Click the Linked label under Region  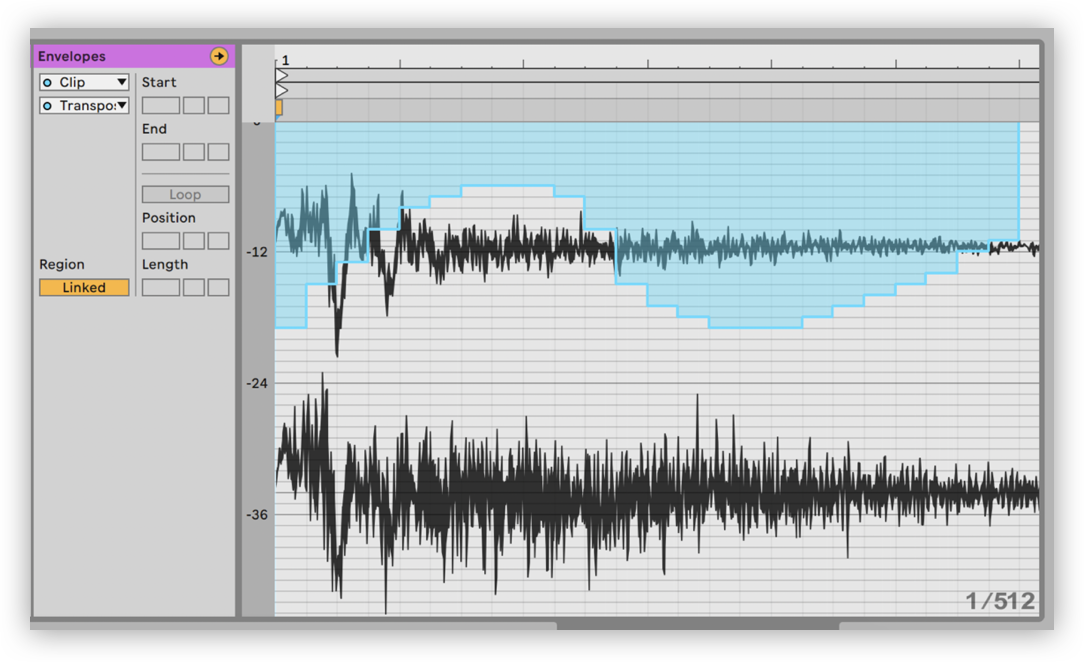coord(83,287)
